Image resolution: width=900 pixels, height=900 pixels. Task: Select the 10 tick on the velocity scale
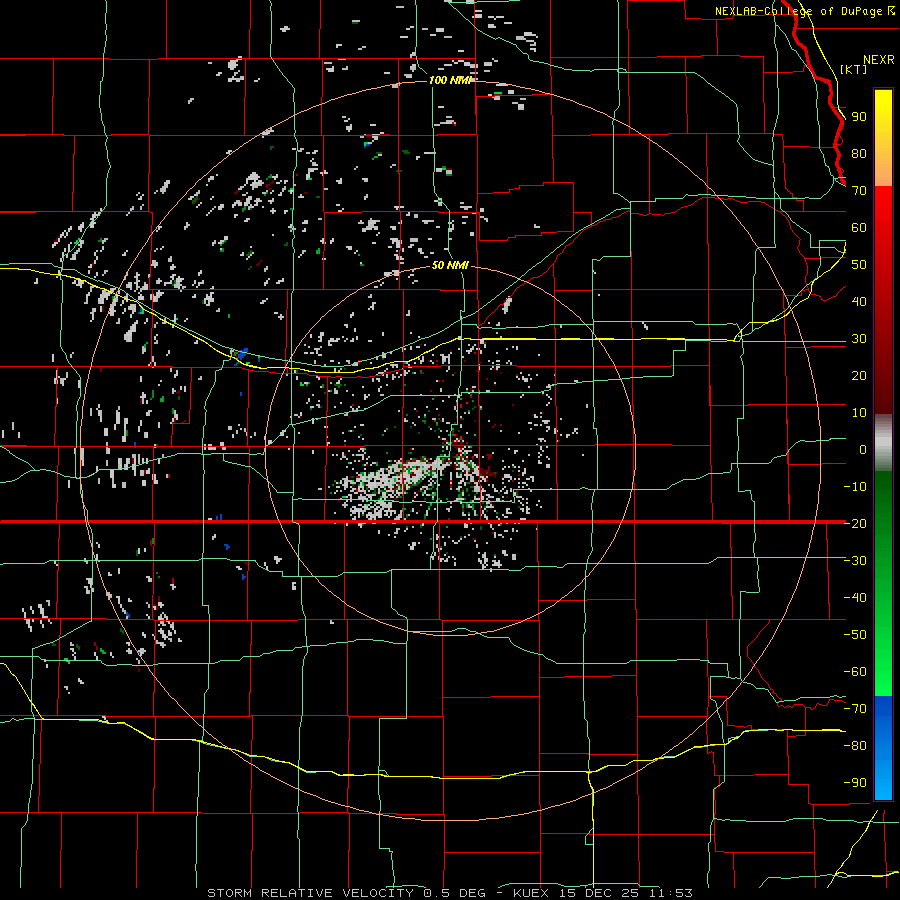click(859, 413)
